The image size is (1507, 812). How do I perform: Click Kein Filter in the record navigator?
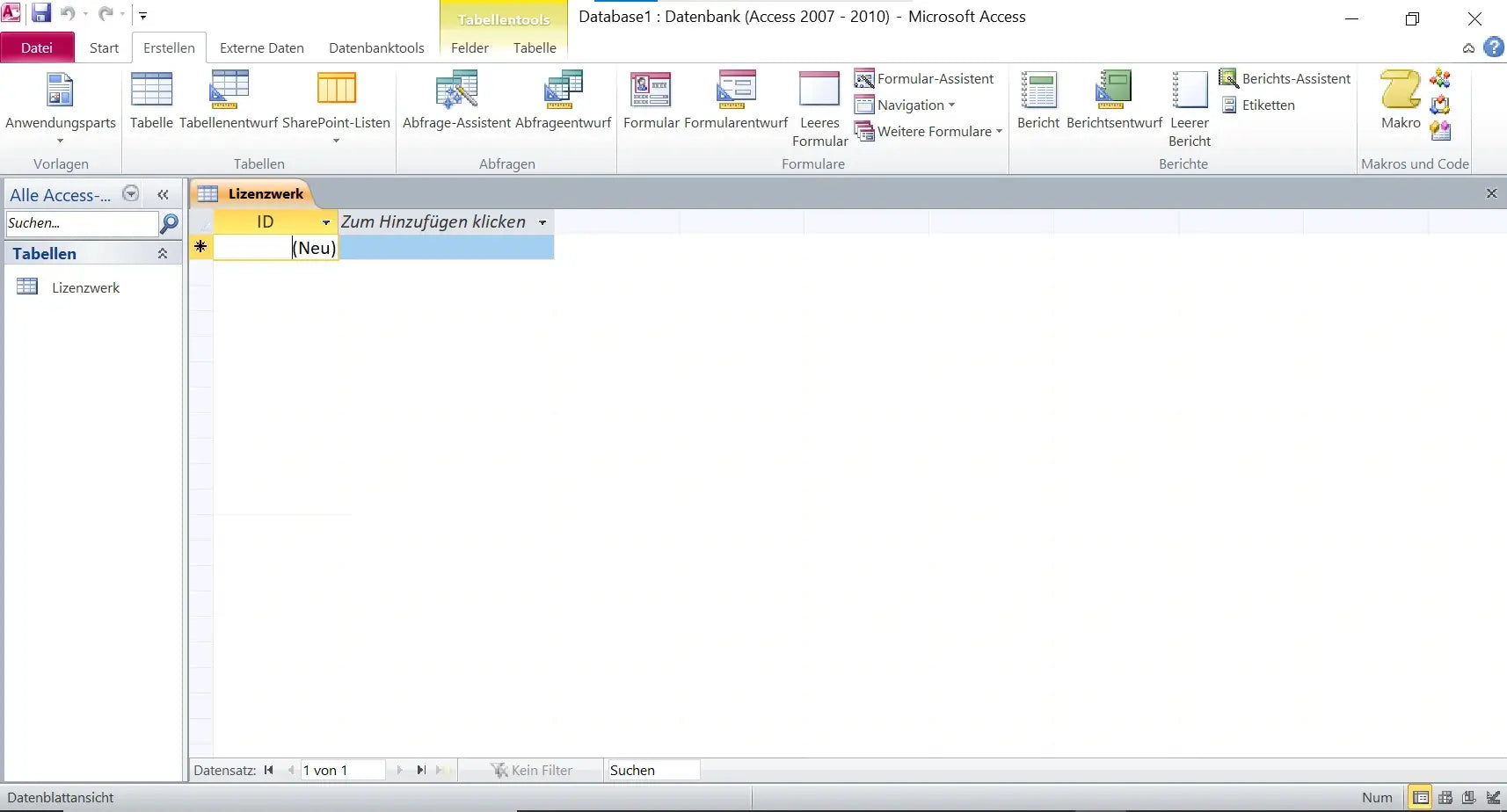[532, 769]
